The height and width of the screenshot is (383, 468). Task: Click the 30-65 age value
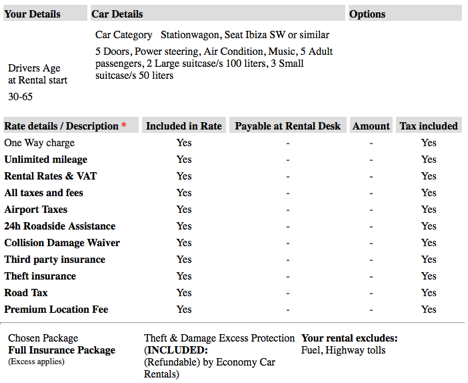(20, 97)
